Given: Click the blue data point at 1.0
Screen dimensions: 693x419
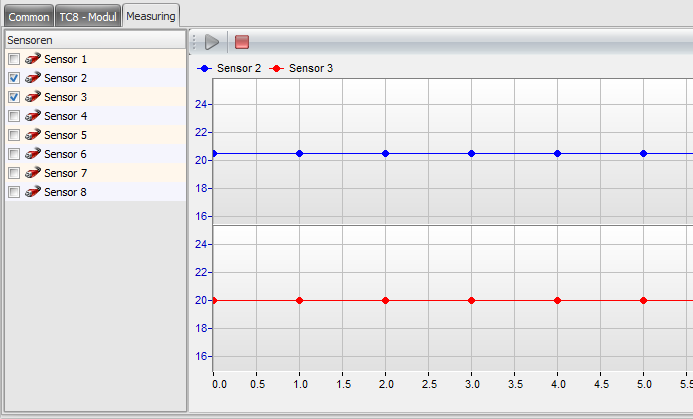Looking at the screenshot, I should 299,153.
